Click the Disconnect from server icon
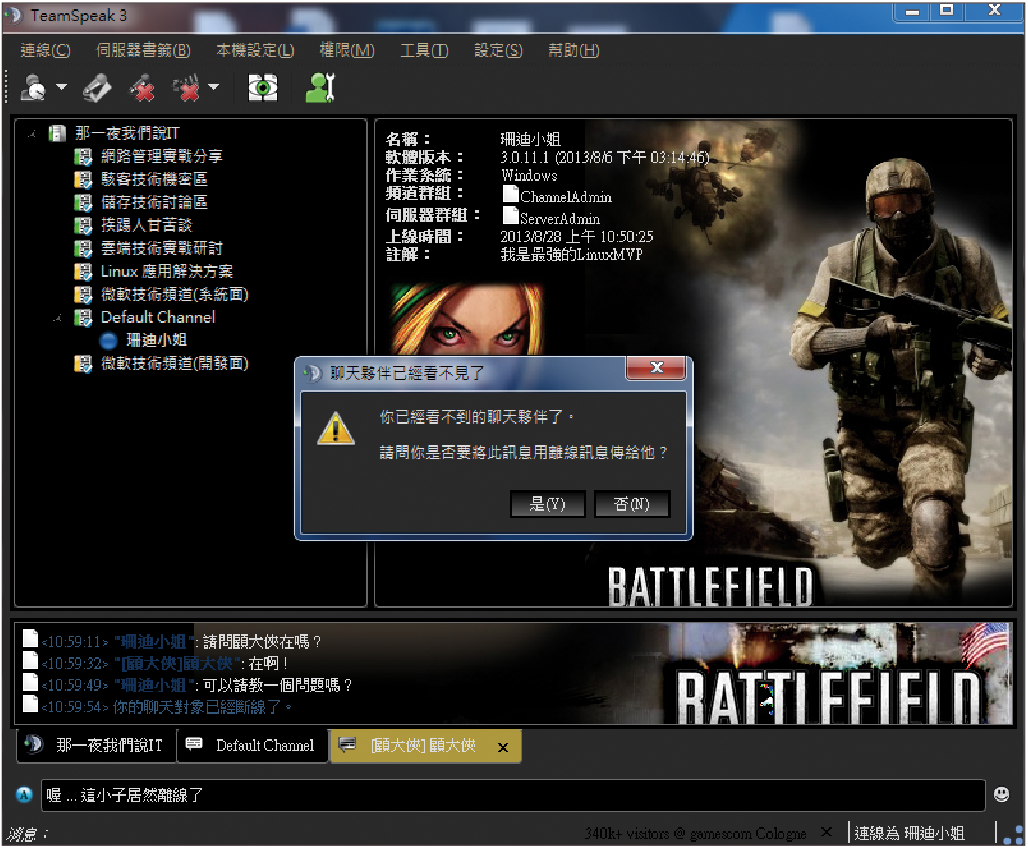The width and height of the screenshot is (1028, 849). (142, 88)
